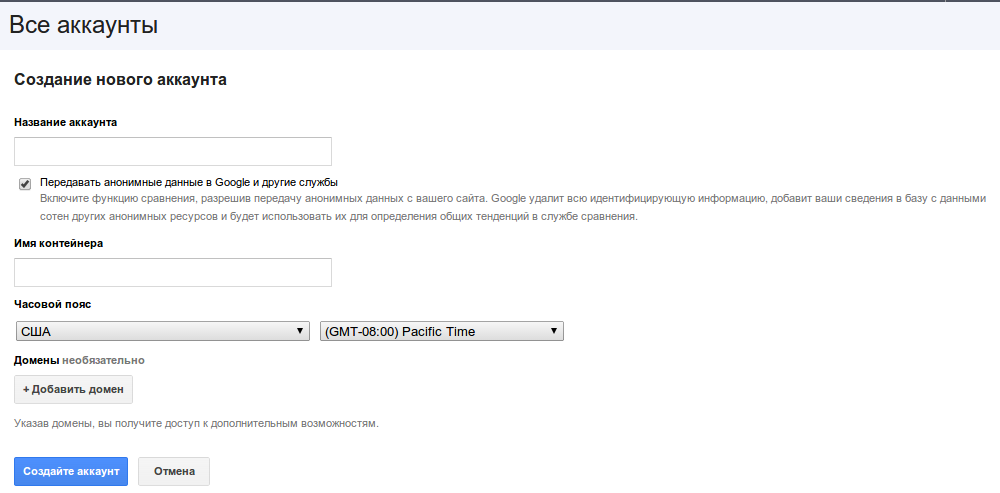Screen dimensions: 1000x493
Task: Click the 'Все аккаунты' page title
Action: (x=83, y=26)
